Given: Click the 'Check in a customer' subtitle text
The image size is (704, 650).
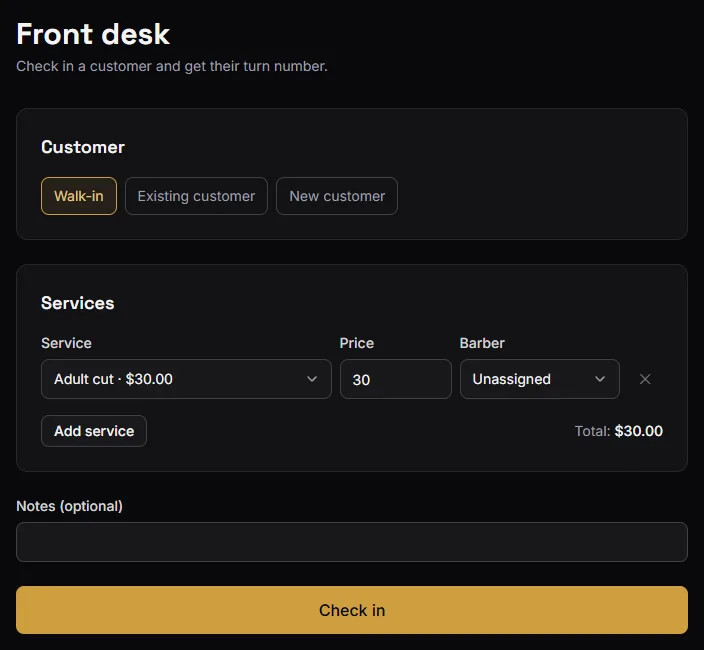Looking at the screenshot, I should (x=172, y=66).
